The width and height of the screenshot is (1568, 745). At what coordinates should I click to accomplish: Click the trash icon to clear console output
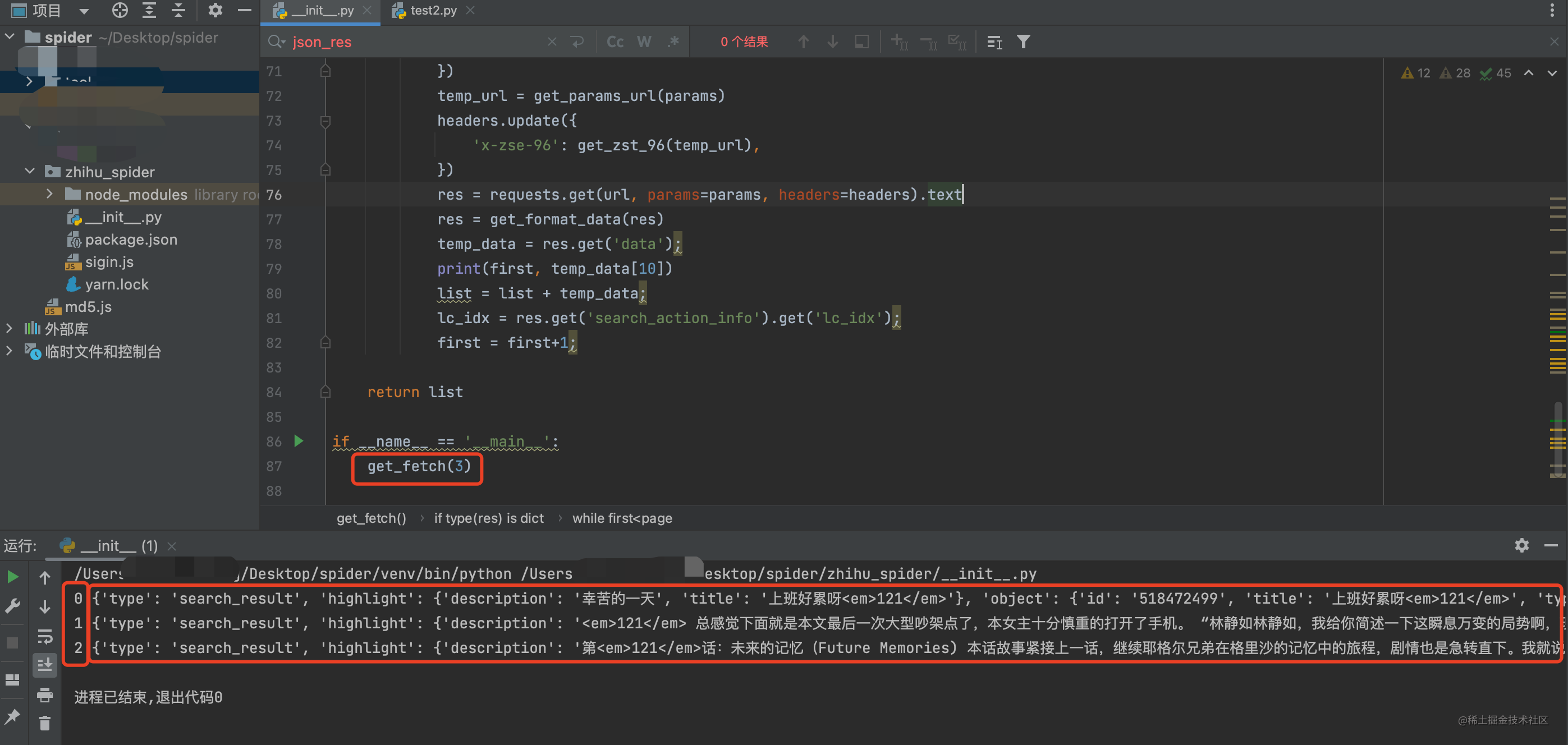point(44,723)
